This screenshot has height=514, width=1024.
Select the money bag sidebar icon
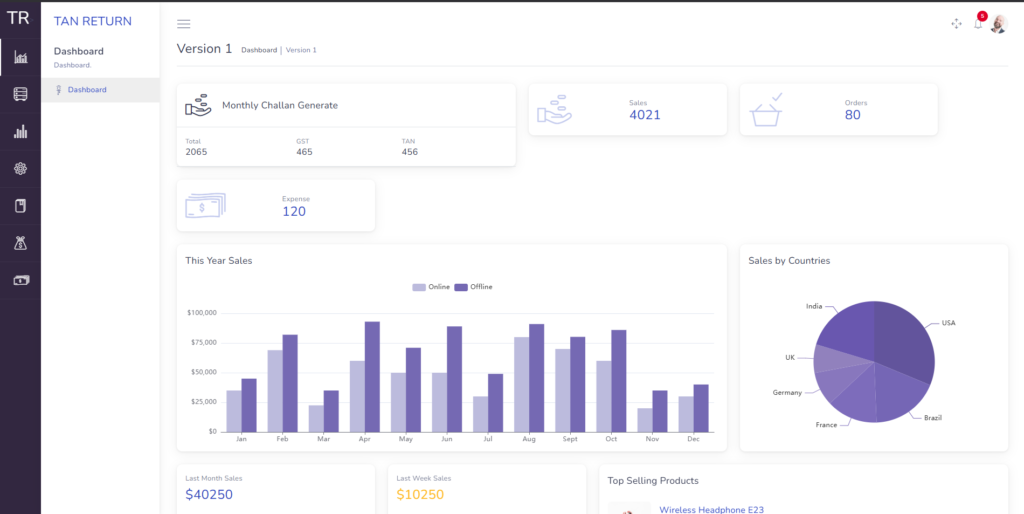point(20,243)
